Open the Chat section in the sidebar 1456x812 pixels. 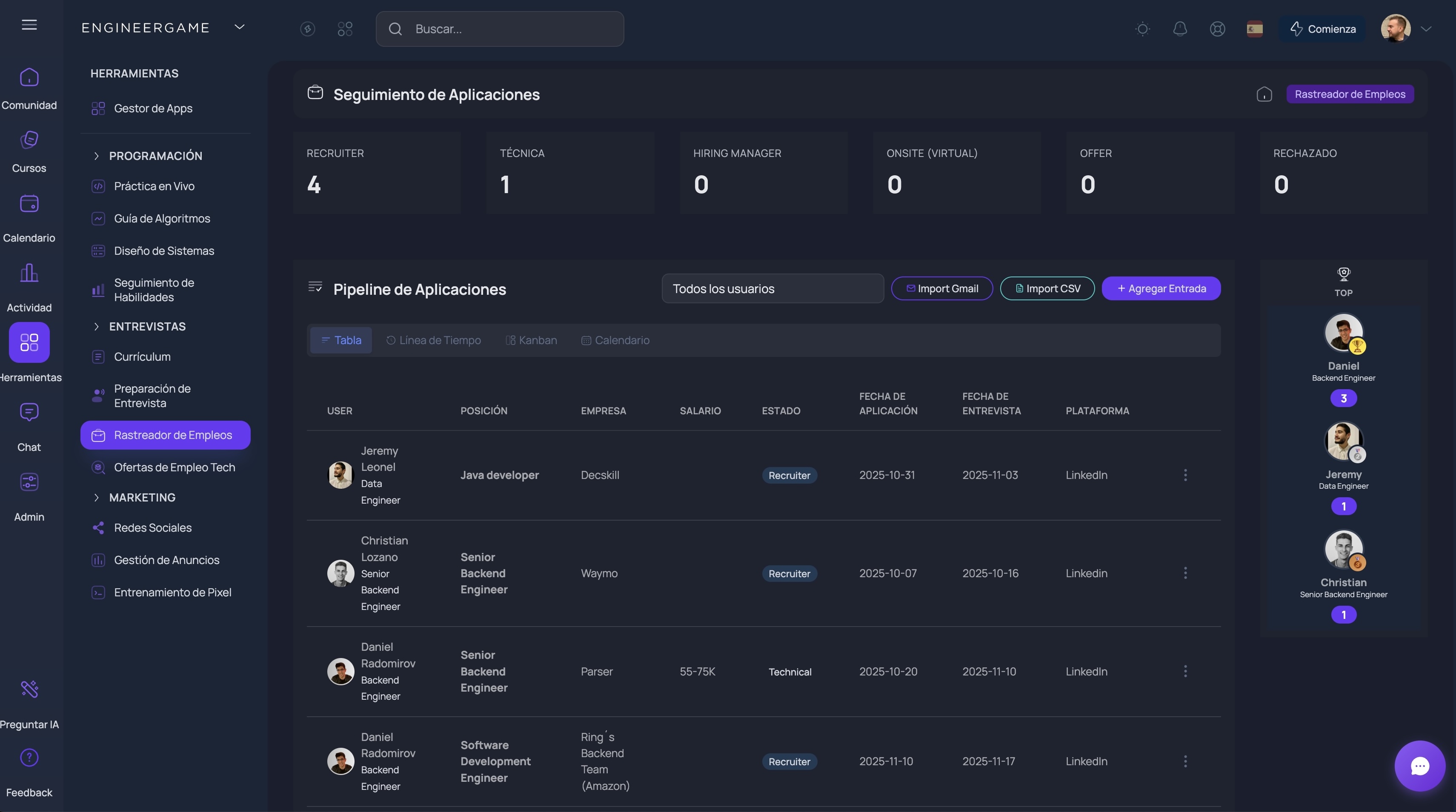point(29,423)
